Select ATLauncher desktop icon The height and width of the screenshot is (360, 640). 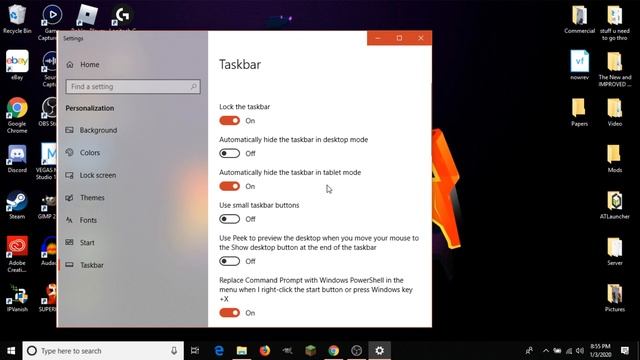(615, 205)
